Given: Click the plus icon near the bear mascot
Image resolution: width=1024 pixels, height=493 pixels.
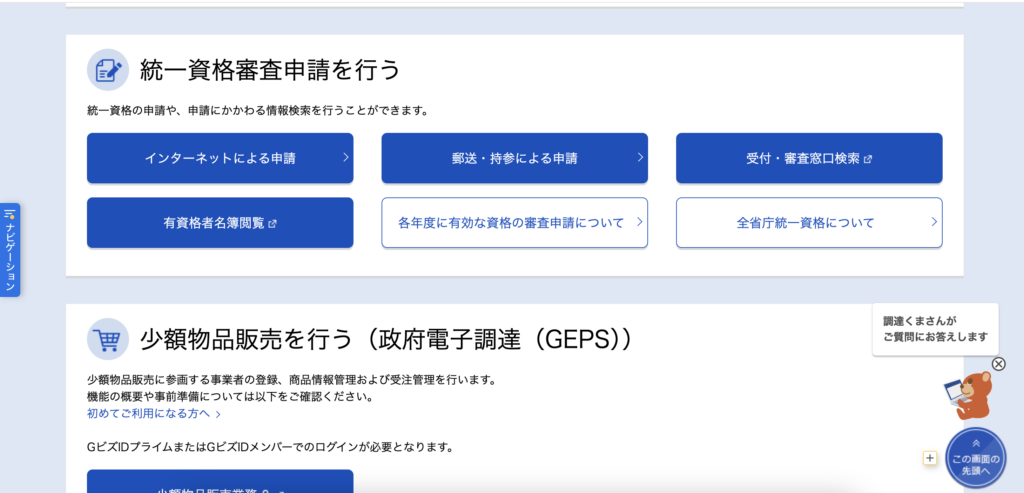Looking at the screenshot, I should 931,458.
